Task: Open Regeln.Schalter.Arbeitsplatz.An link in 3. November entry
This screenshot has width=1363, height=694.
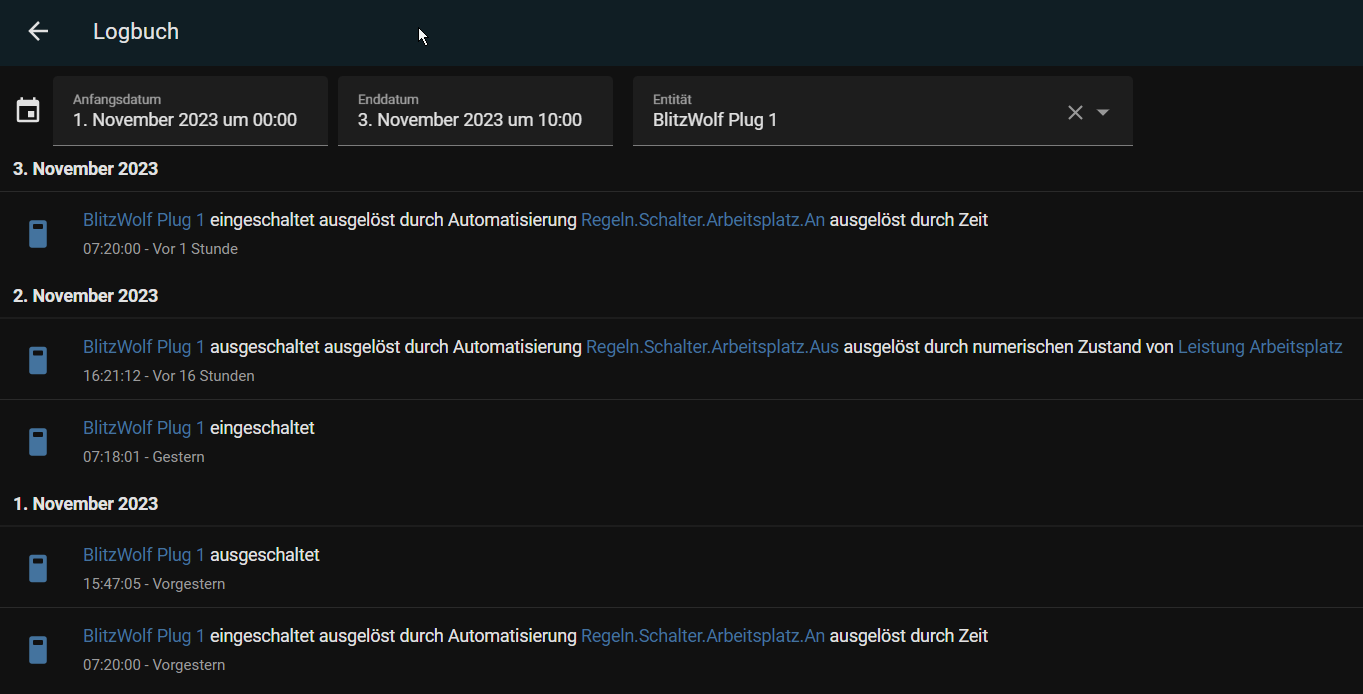Action: [703, 220]
